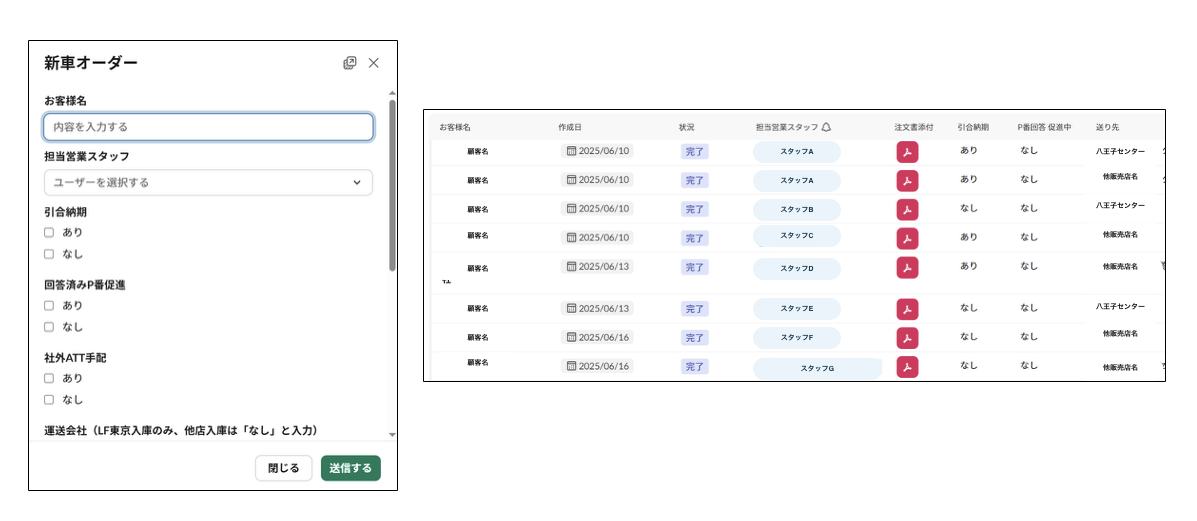The height and width of the screenshot is (521, 1197).
Task: Check なし under 回答済みP番促進
Action: click(49, 327)
